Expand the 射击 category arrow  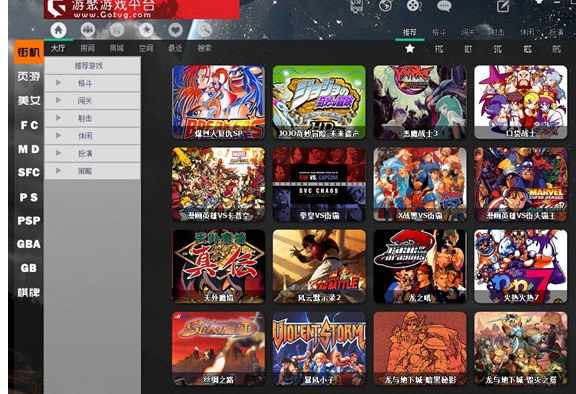(x=59, y=118)
